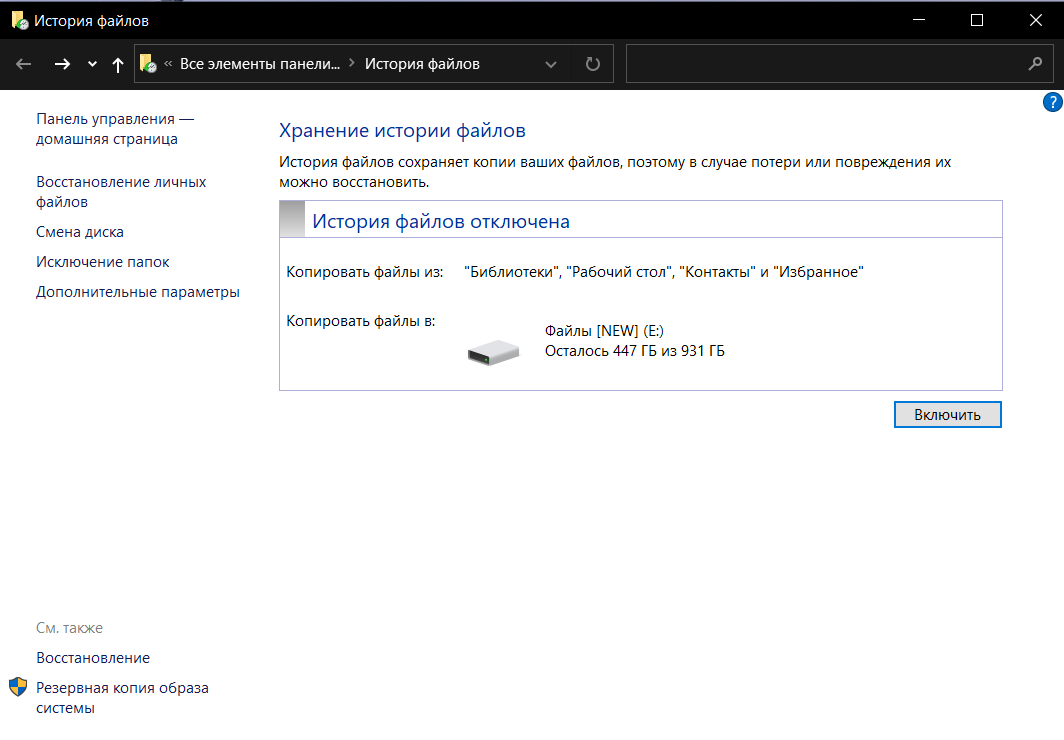Click the drive E: icon
This screenshot has height=740, width=1064.
[x=493, y=352]
